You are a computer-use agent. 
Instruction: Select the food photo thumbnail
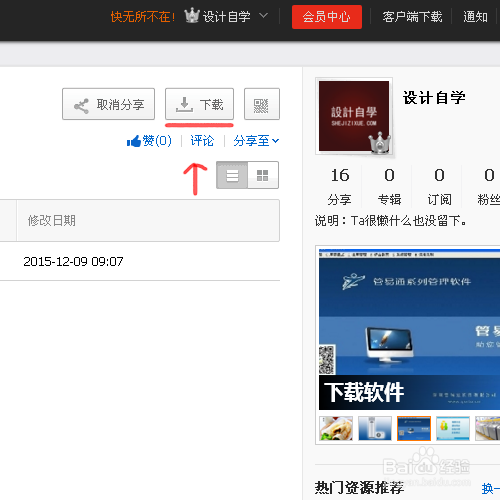336,428
